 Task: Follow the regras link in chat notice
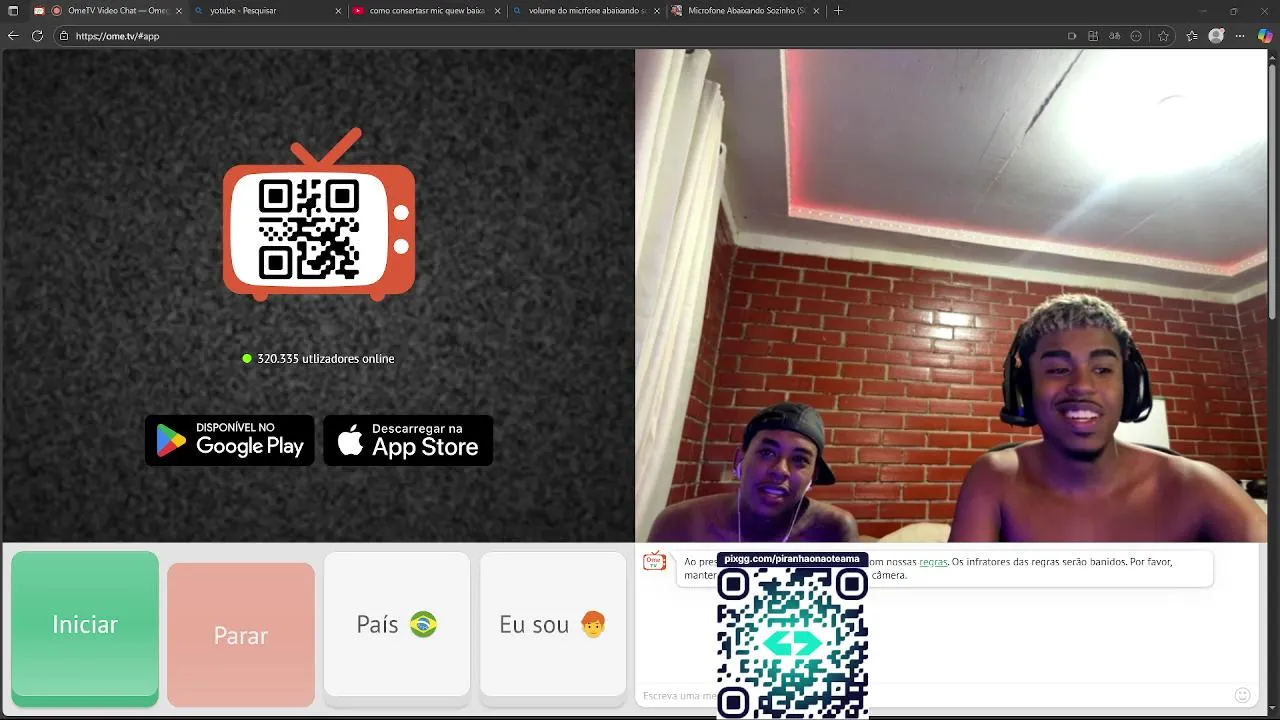933,562
